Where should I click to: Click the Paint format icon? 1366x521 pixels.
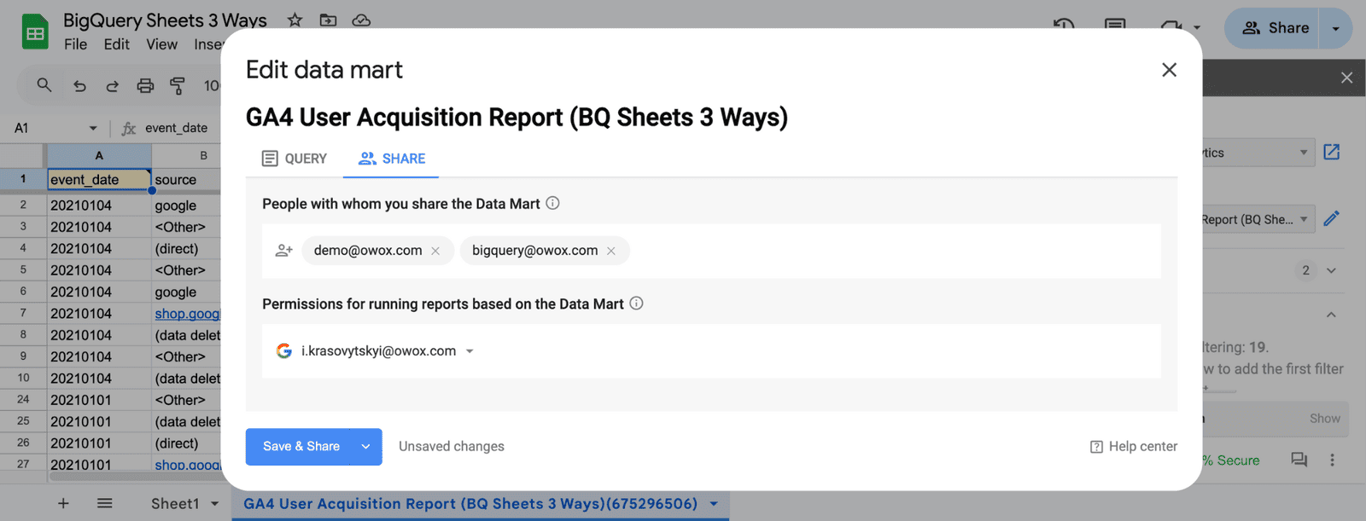(178, 86)
